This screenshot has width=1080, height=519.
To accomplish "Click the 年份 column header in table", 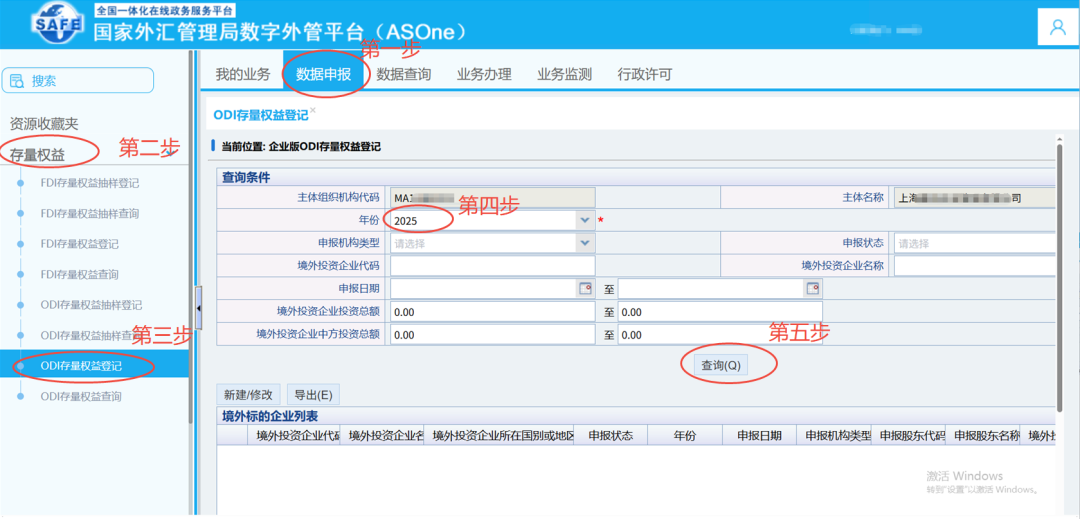I will [x=685, y=436].
